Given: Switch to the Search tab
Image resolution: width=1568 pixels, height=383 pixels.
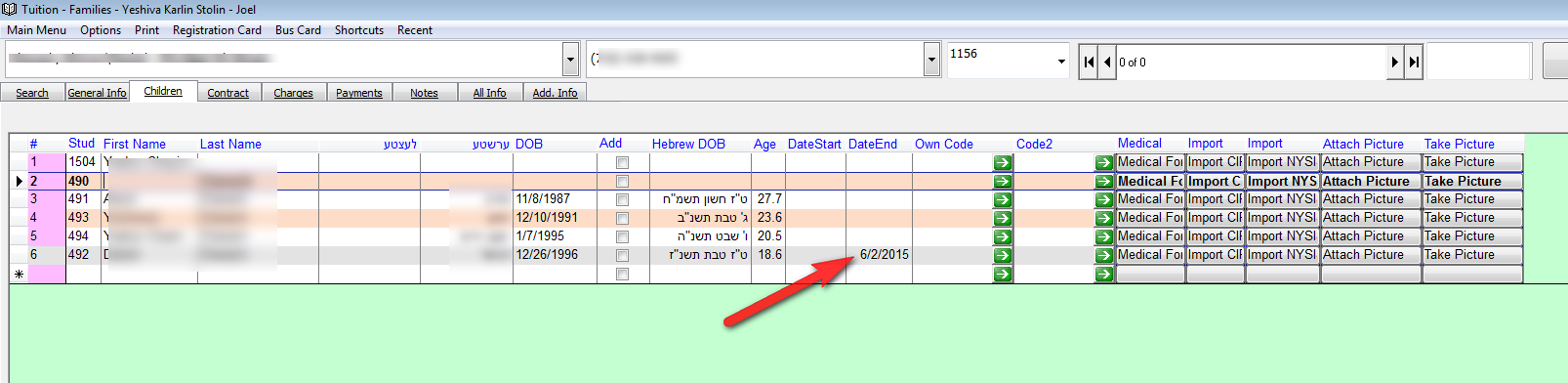Looking at the screenshot, I should [32, 93].
